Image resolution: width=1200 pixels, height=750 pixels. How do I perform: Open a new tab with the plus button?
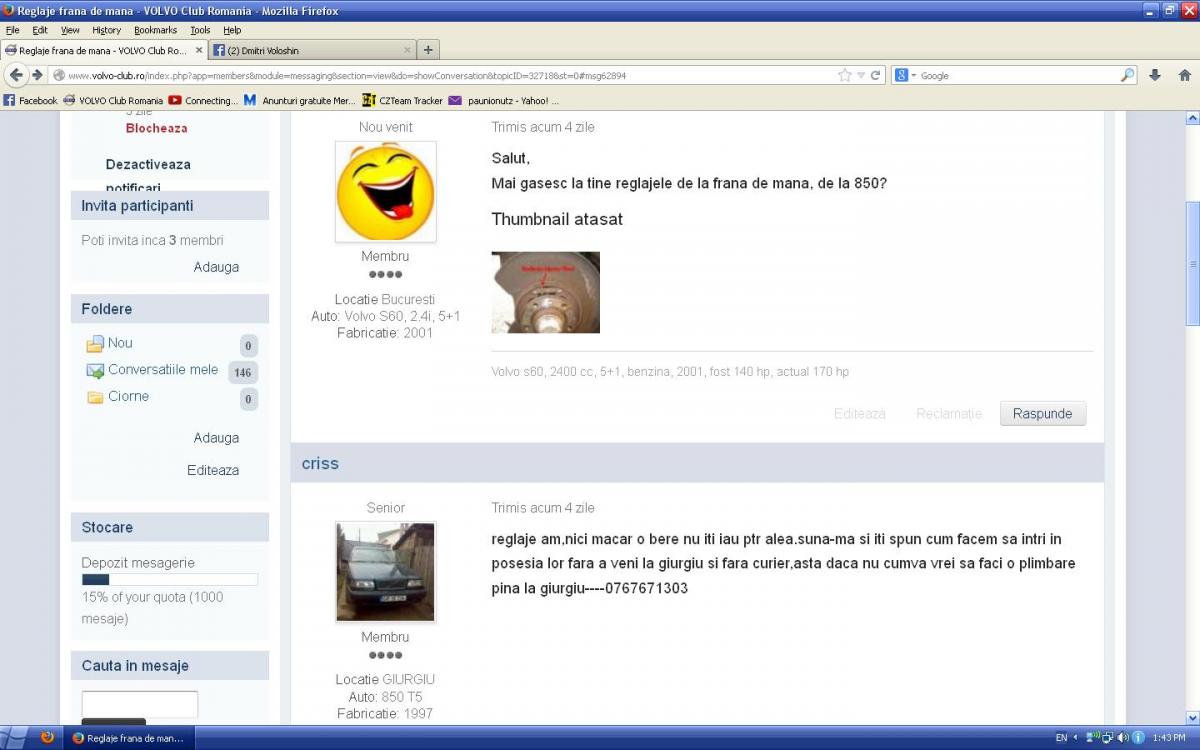tap(428, 50)
